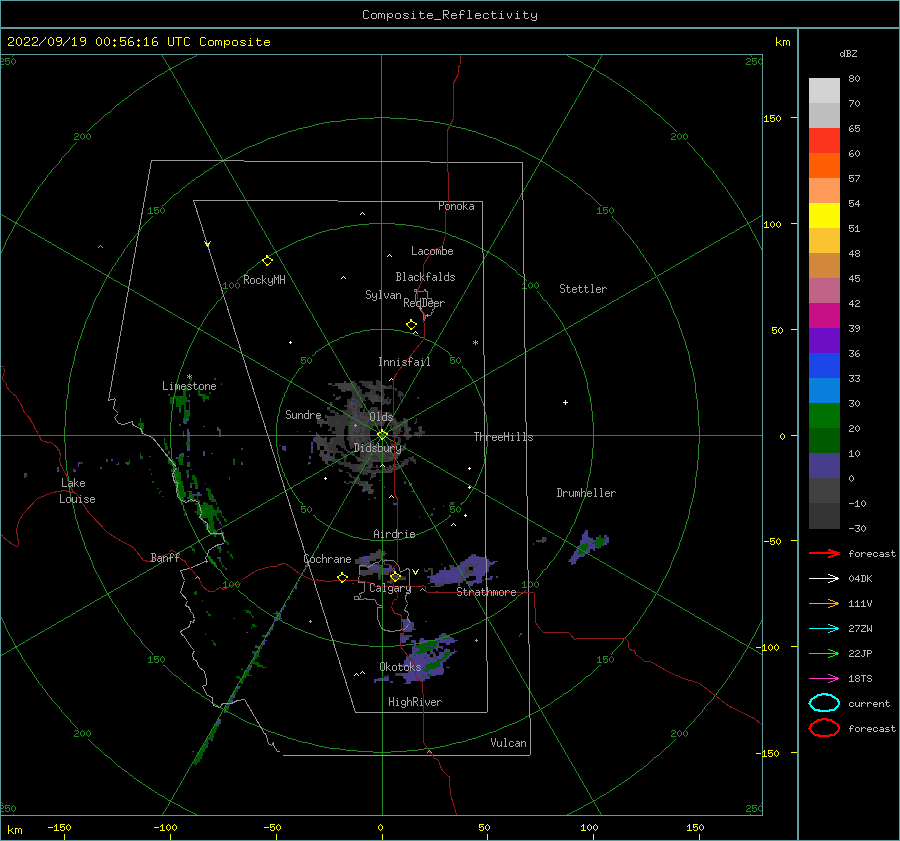This screenshot has height=841, width=900.
Task: Click the Stettler town label
Action: click(x=583, y=289)
